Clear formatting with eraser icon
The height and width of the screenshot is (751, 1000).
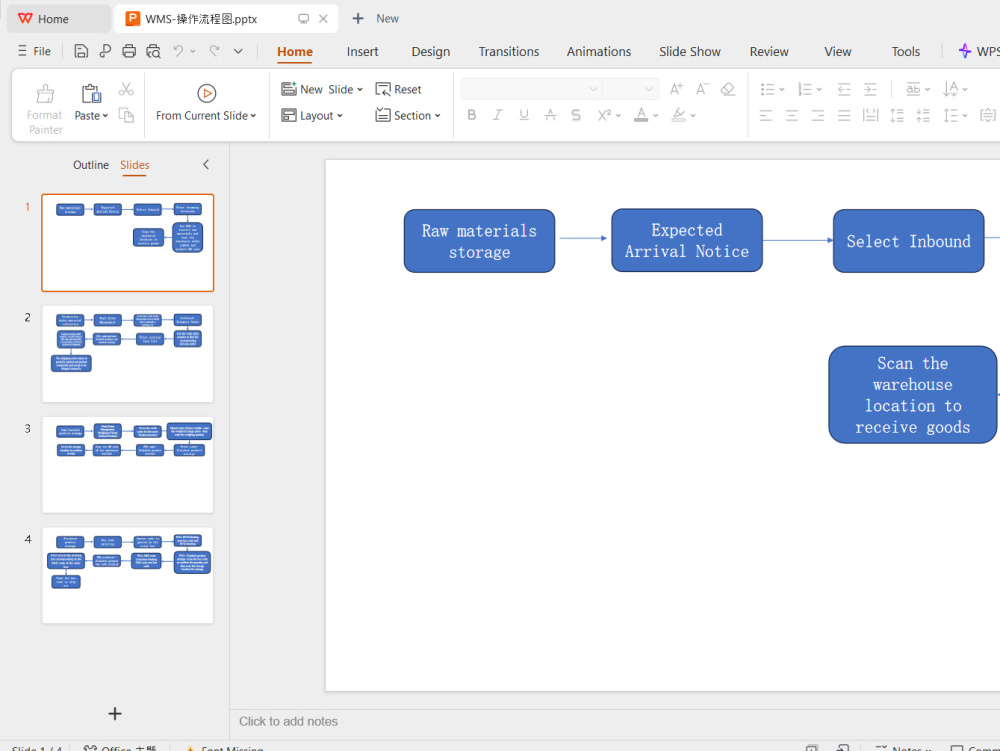click(728, 89)
